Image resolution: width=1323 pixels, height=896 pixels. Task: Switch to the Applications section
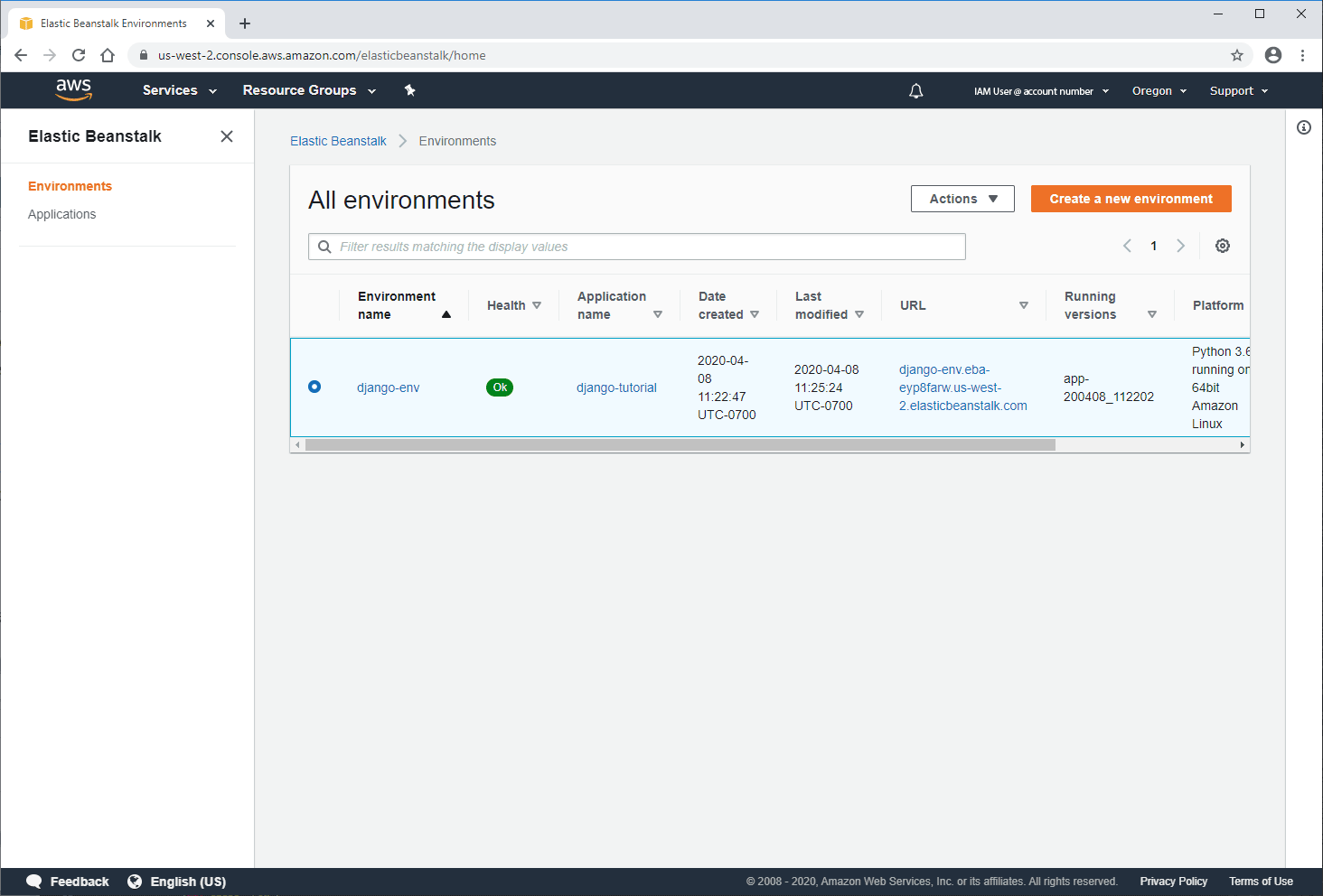point(61,214)
